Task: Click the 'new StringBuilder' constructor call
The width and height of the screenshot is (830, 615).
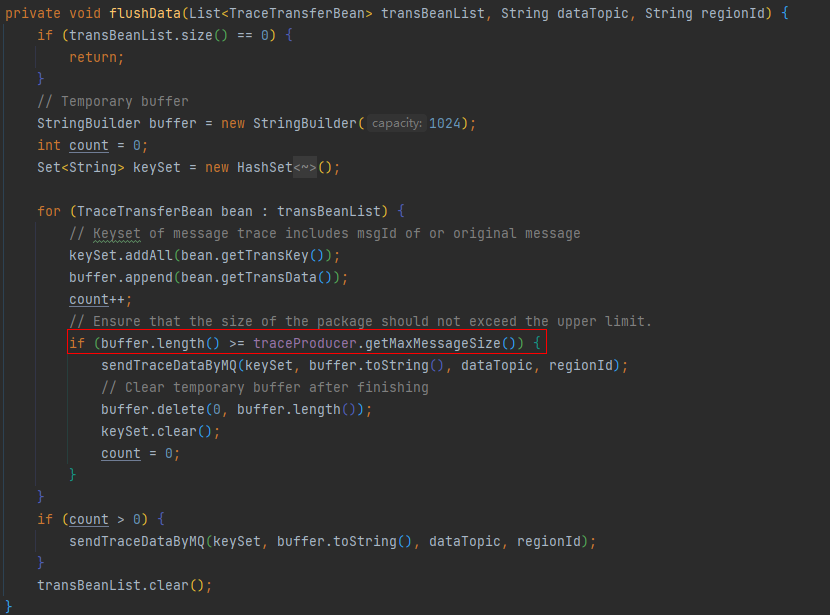Action: tap(289, 123)
